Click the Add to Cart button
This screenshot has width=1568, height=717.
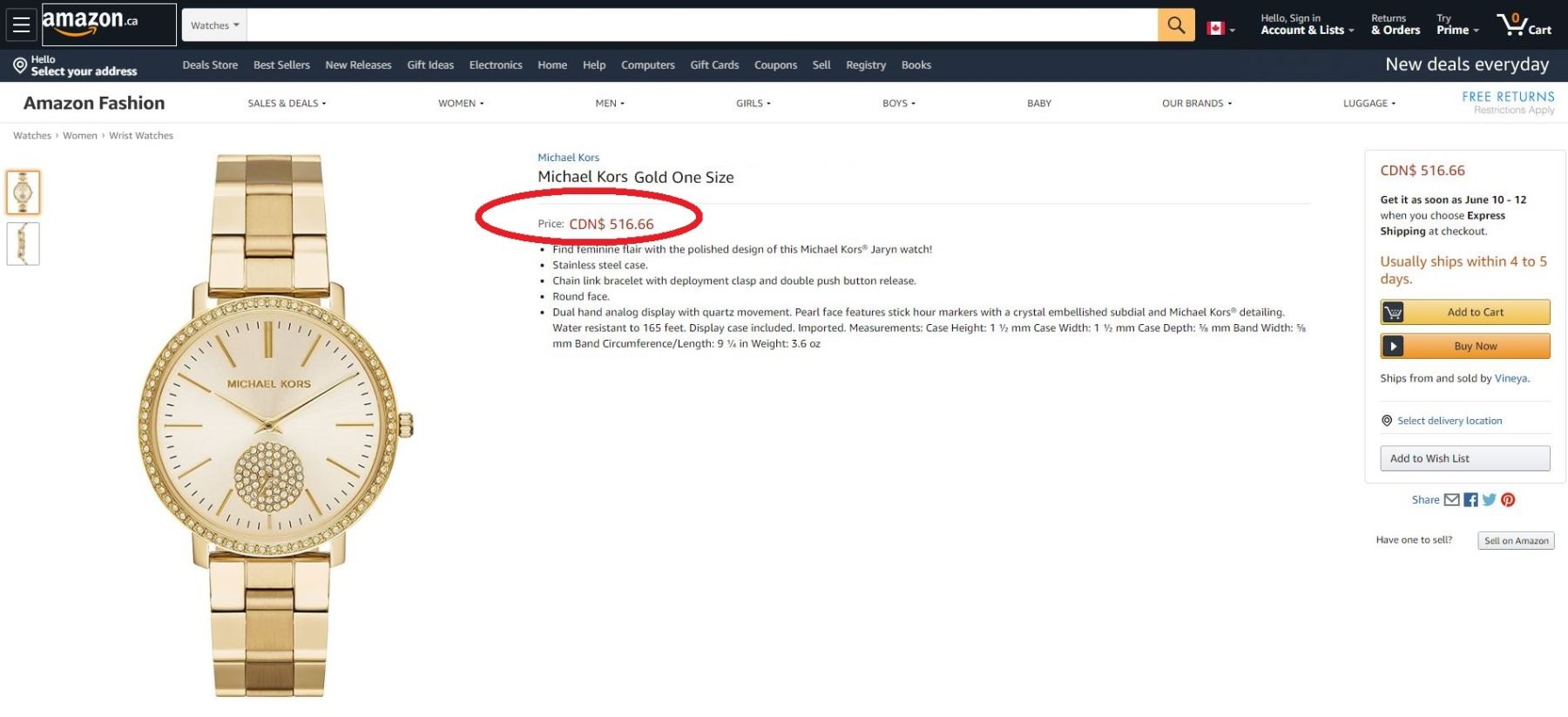tap(1465, 312)
